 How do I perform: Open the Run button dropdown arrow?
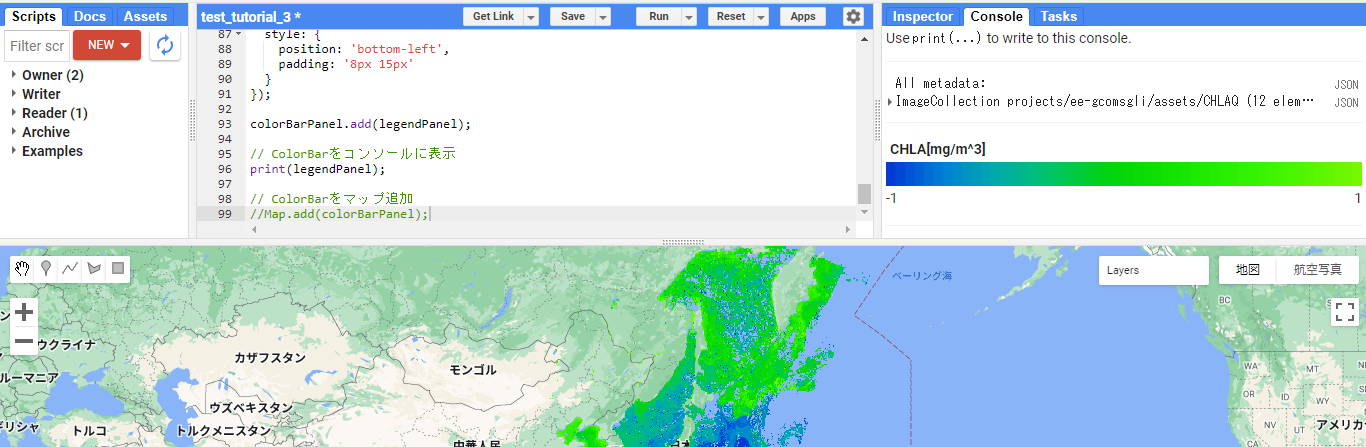(x=689, y=17)
